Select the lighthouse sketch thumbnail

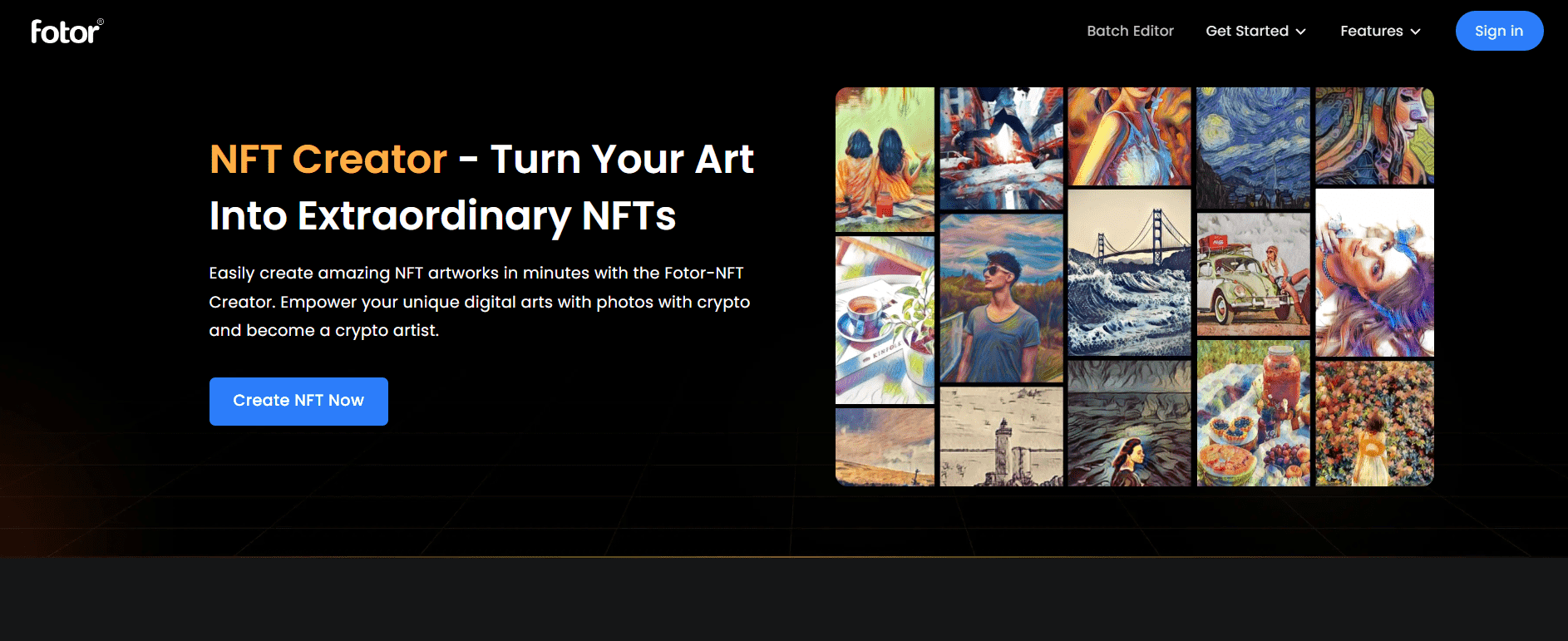coord(1001,437)
